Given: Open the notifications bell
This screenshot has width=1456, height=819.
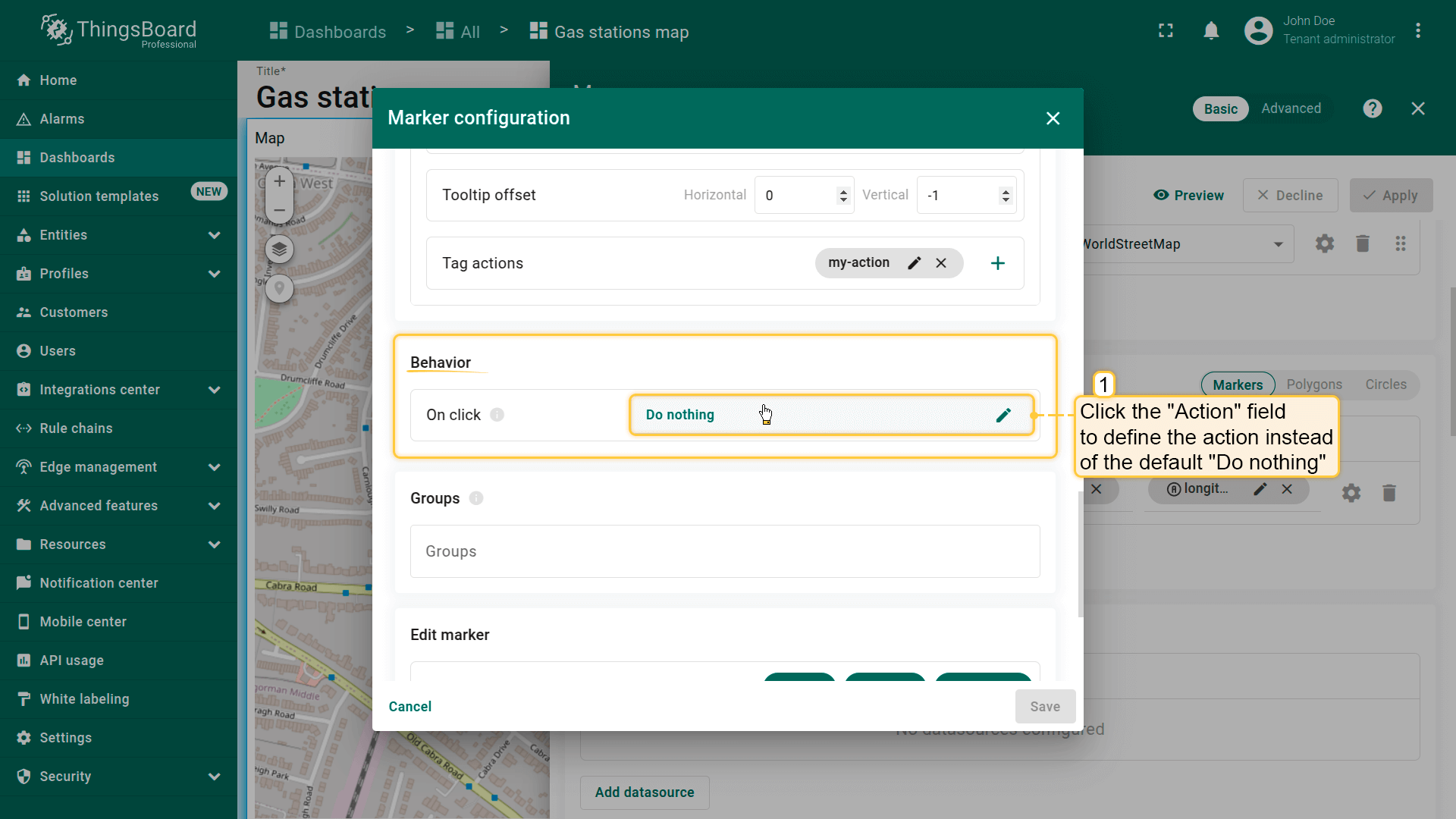Looking at the screenshot, I should coord(1211,31).
